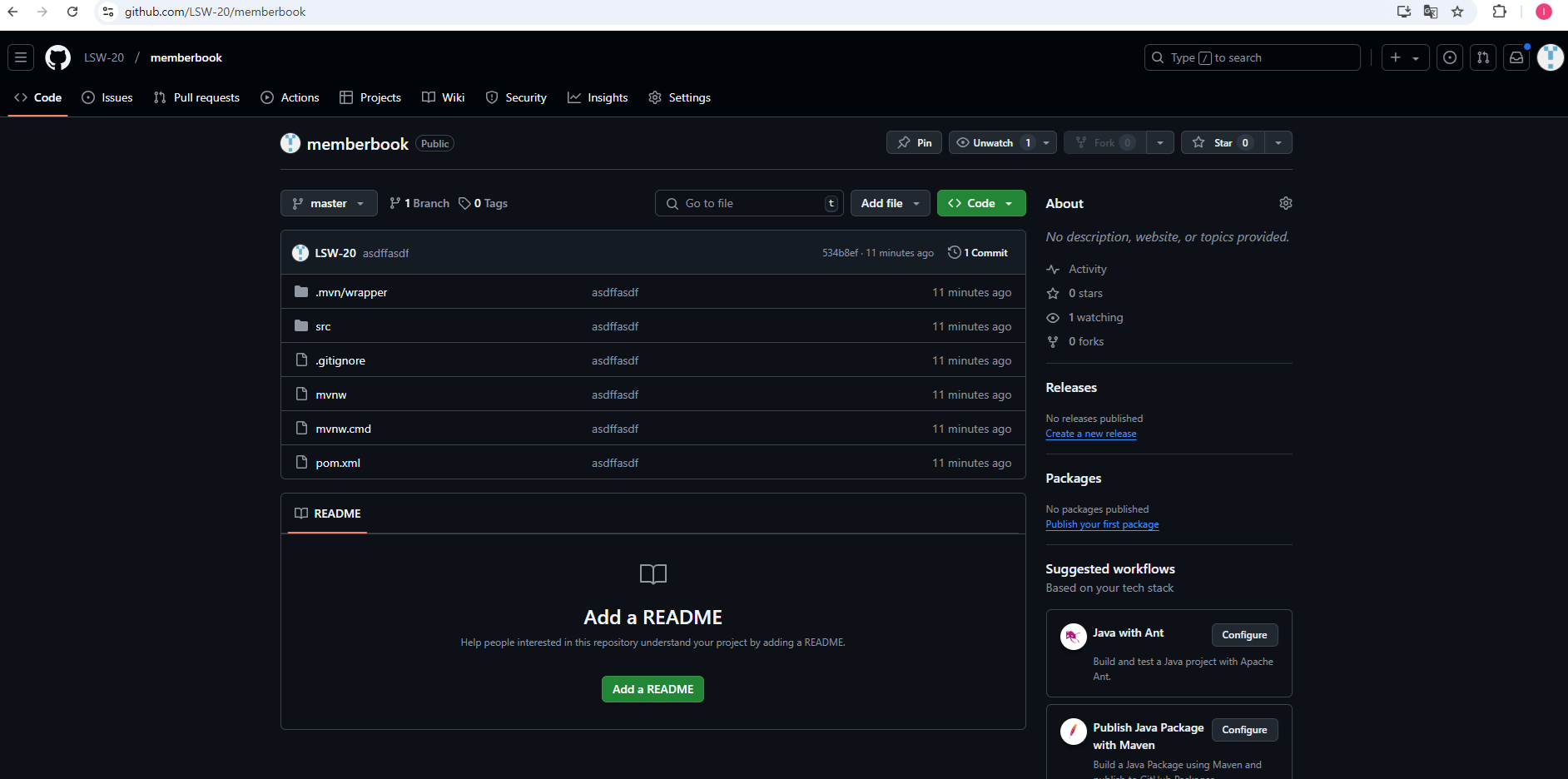This screenshot has width=1568, height=779.
Task: Star the memberbook repository
Action: click(x=1223, y=142)
